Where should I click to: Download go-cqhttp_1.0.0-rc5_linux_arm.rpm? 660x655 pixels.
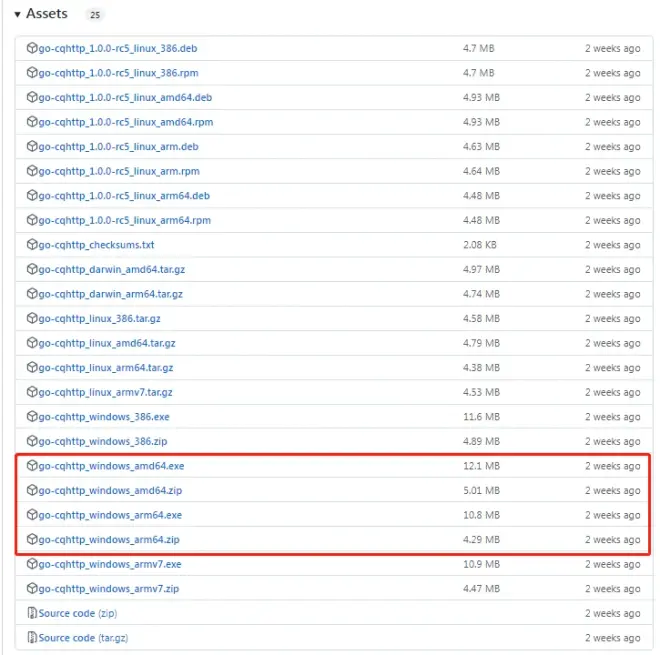119,171
